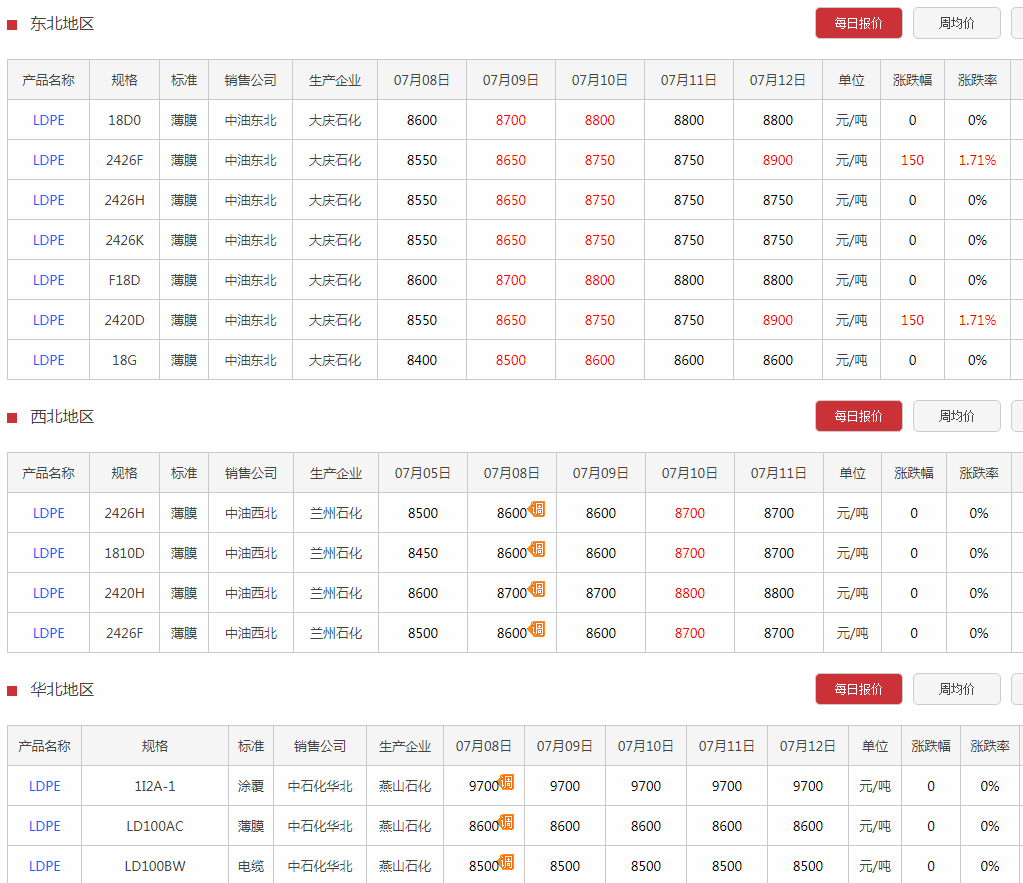Open the LDPE link in the 1810D row
This screenshot has width=1023, height=883.
point(48,553)
